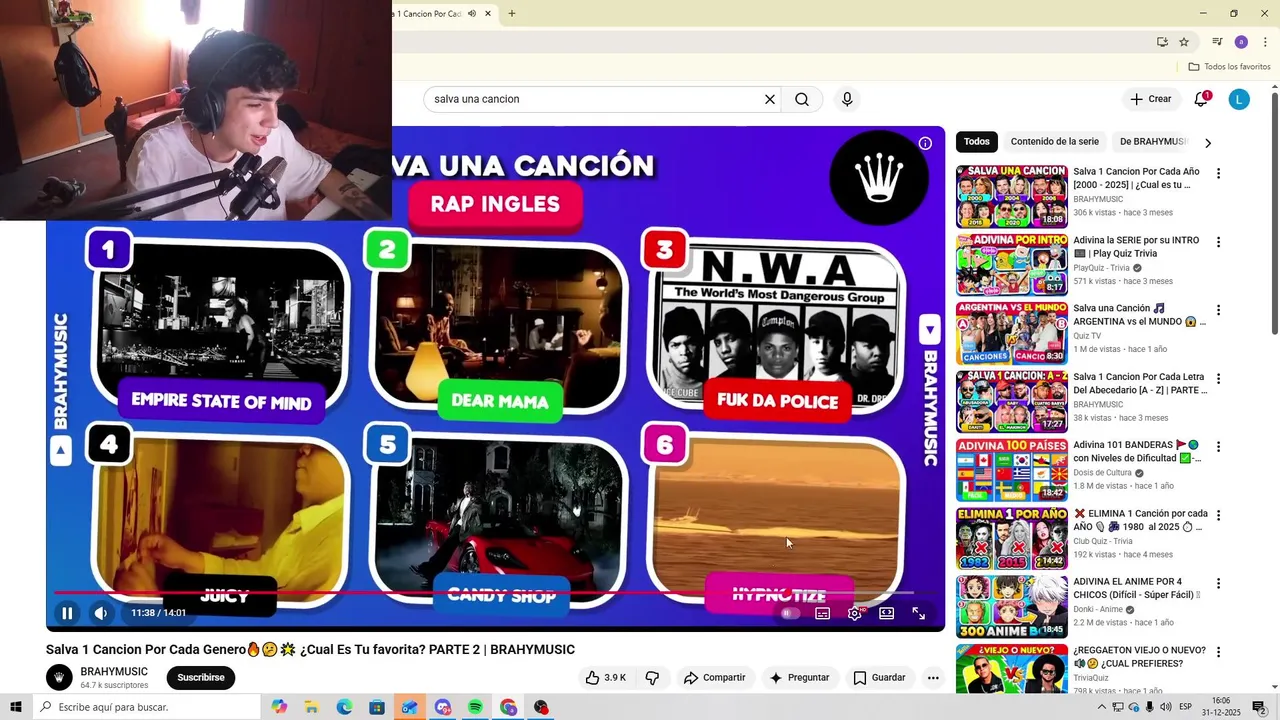1280x720 pixels.
Task: Bookmark this page with star icon
Action: [1184, 42]
